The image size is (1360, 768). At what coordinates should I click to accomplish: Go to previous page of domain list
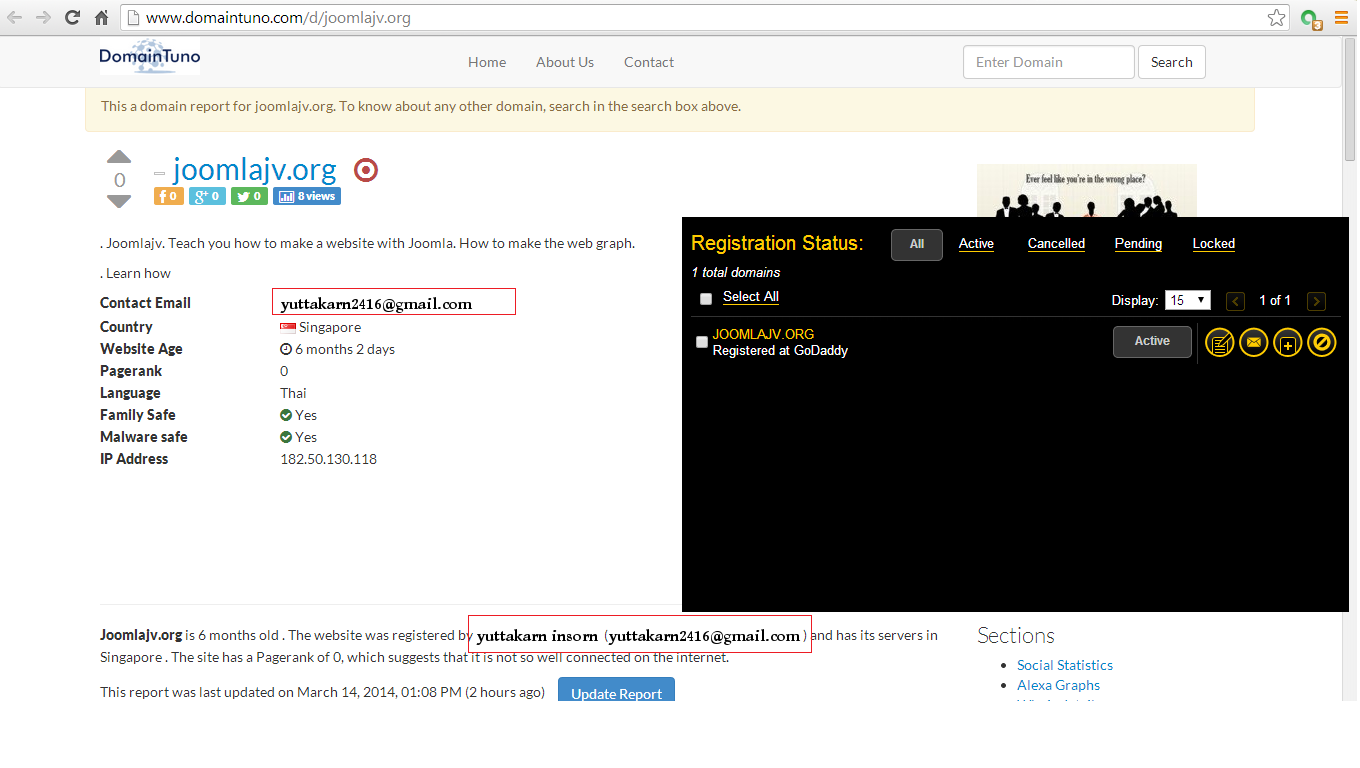pyautogui.click(x=1236, y=301)
